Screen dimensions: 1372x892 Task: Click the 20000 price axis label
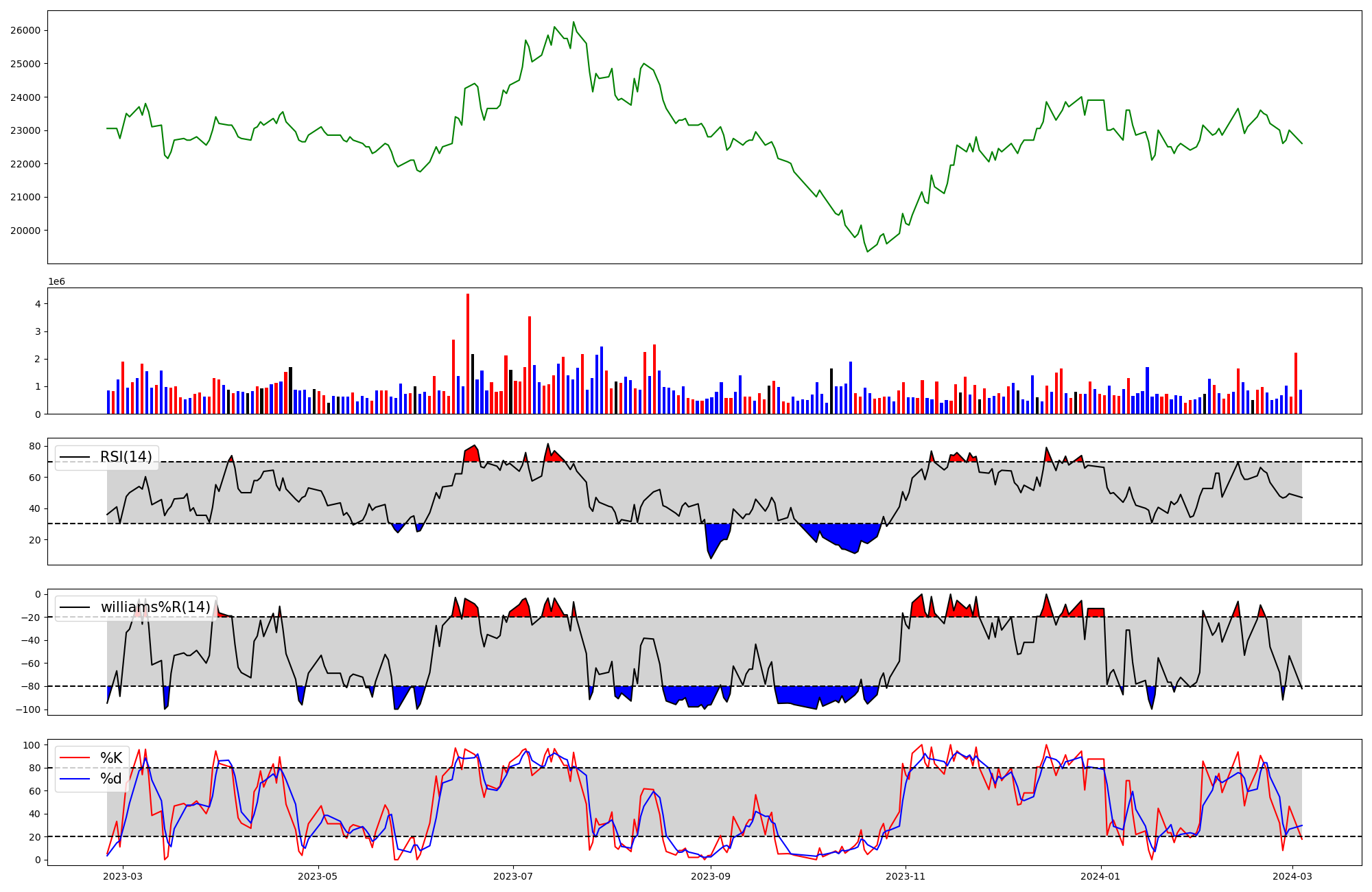(x=25, y=231)
